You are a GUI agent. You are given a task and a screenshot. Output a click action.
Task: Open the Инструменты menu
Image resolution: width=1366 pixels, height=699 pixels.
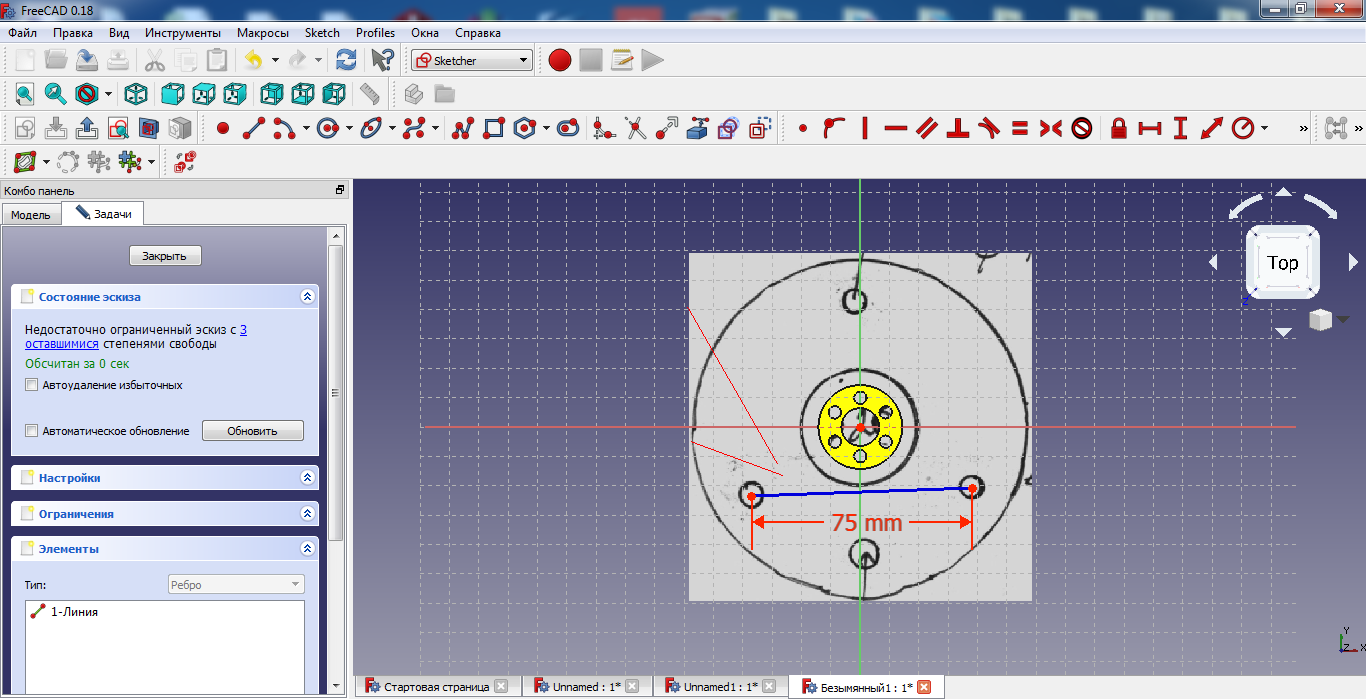[x=183, y=33]
